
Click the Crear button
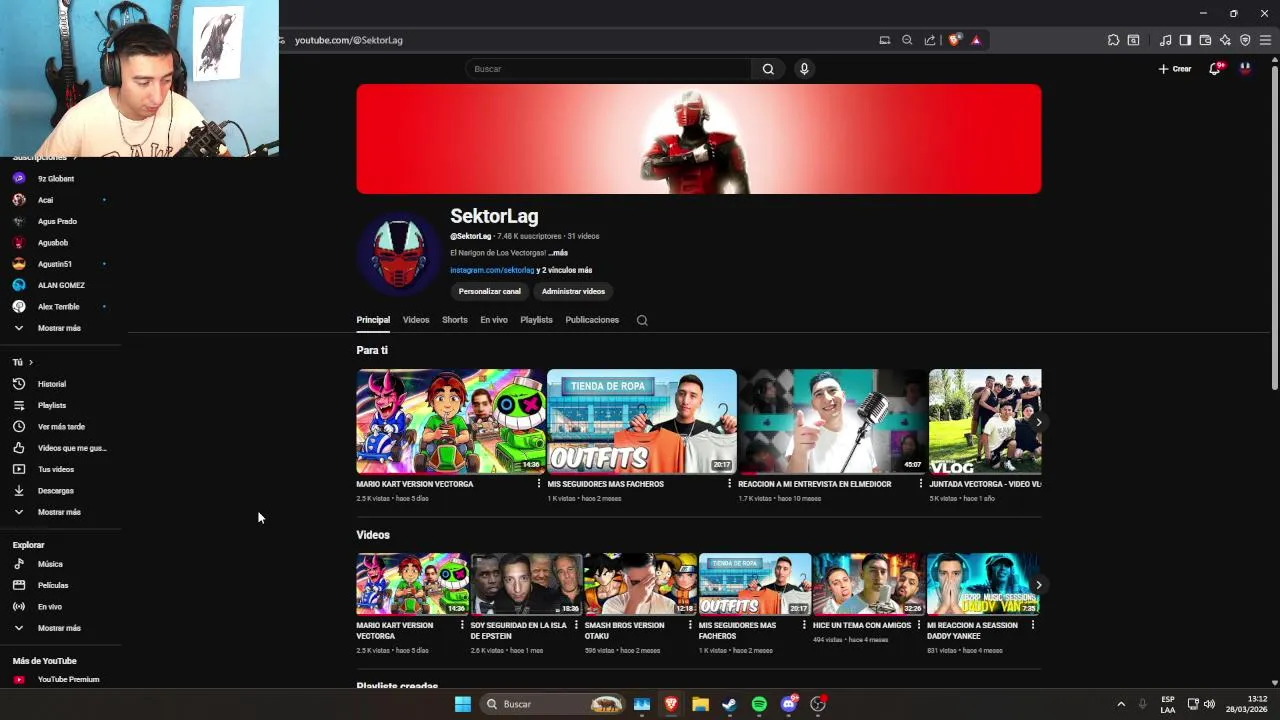(1175, 69)
